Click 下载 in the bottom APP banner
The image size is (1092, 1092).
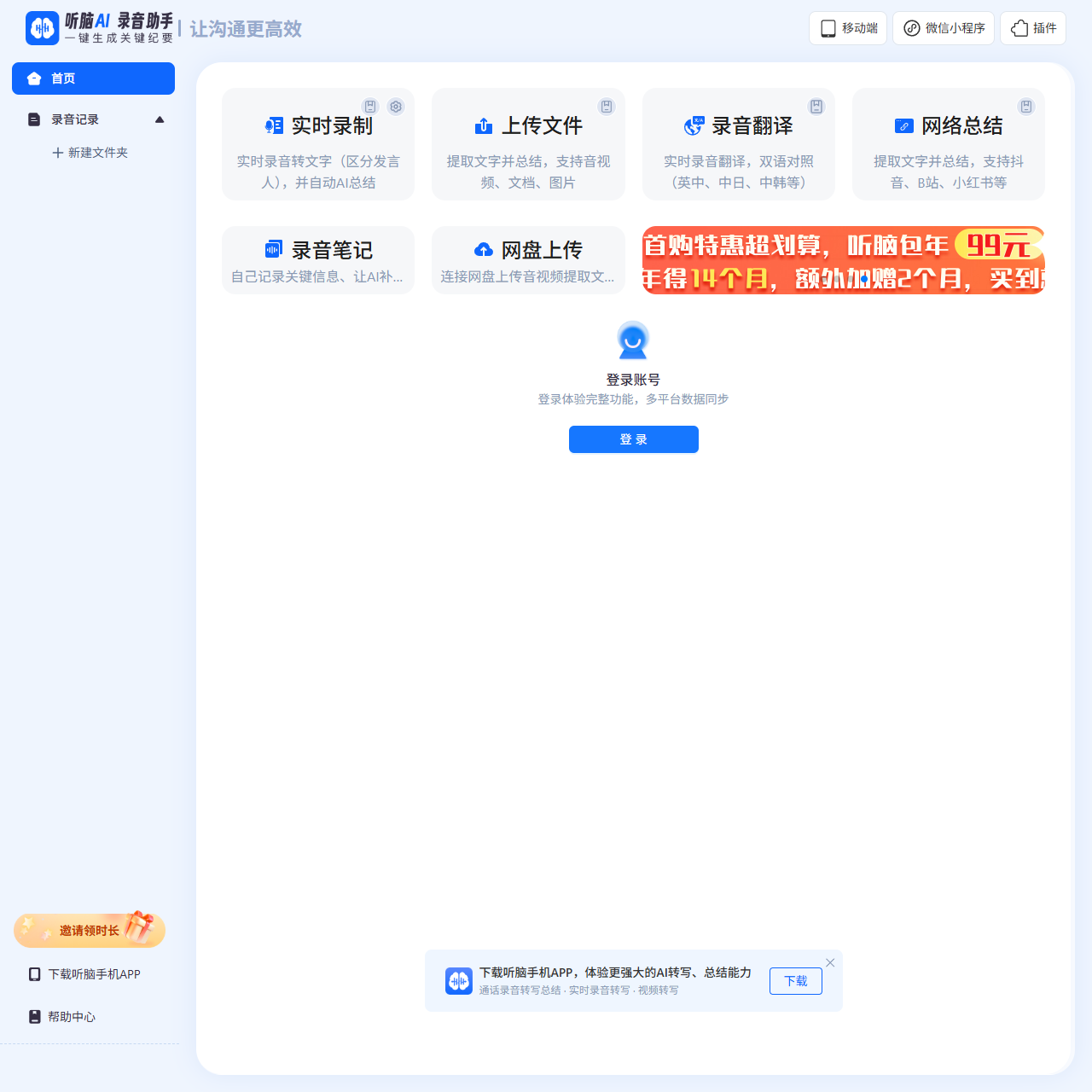tap(795, 981)
